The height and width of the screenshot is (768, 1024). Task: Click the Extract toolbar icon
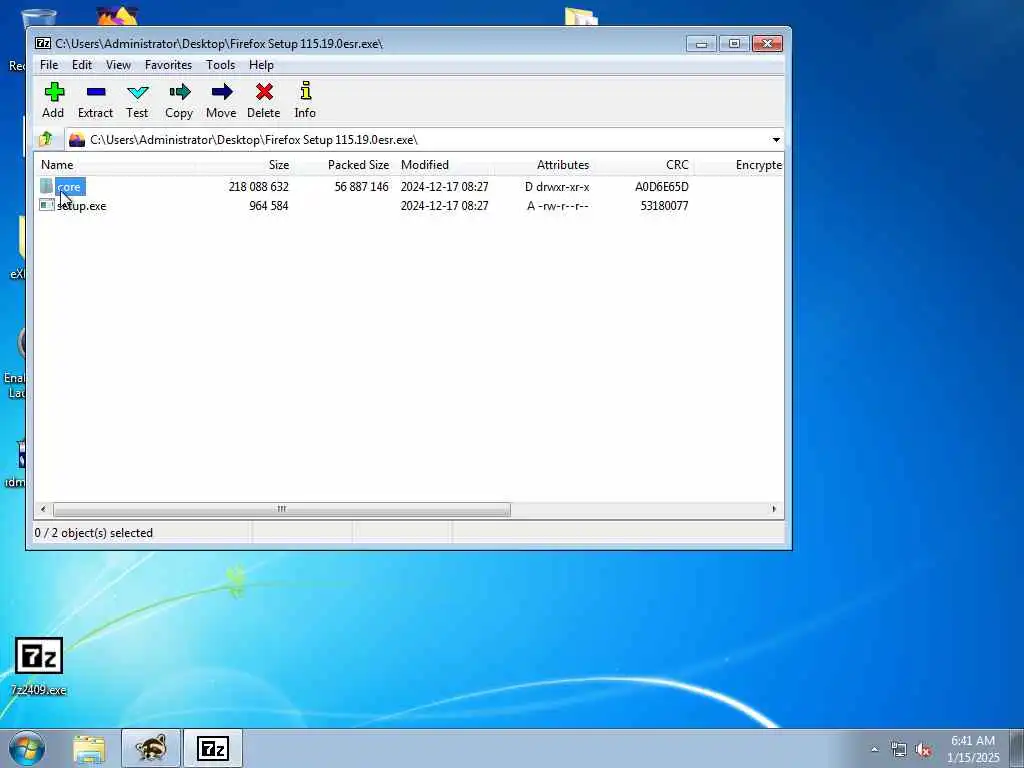tap(95, 92)
